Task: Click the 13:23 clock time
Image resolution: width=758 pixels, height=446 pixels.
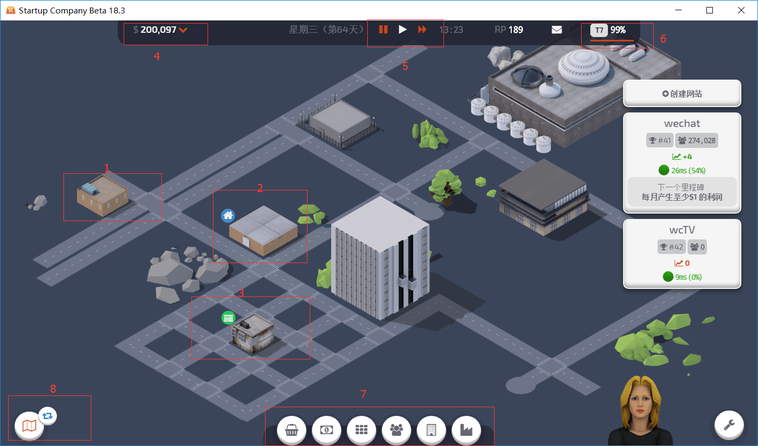Action: coord(451,30)
